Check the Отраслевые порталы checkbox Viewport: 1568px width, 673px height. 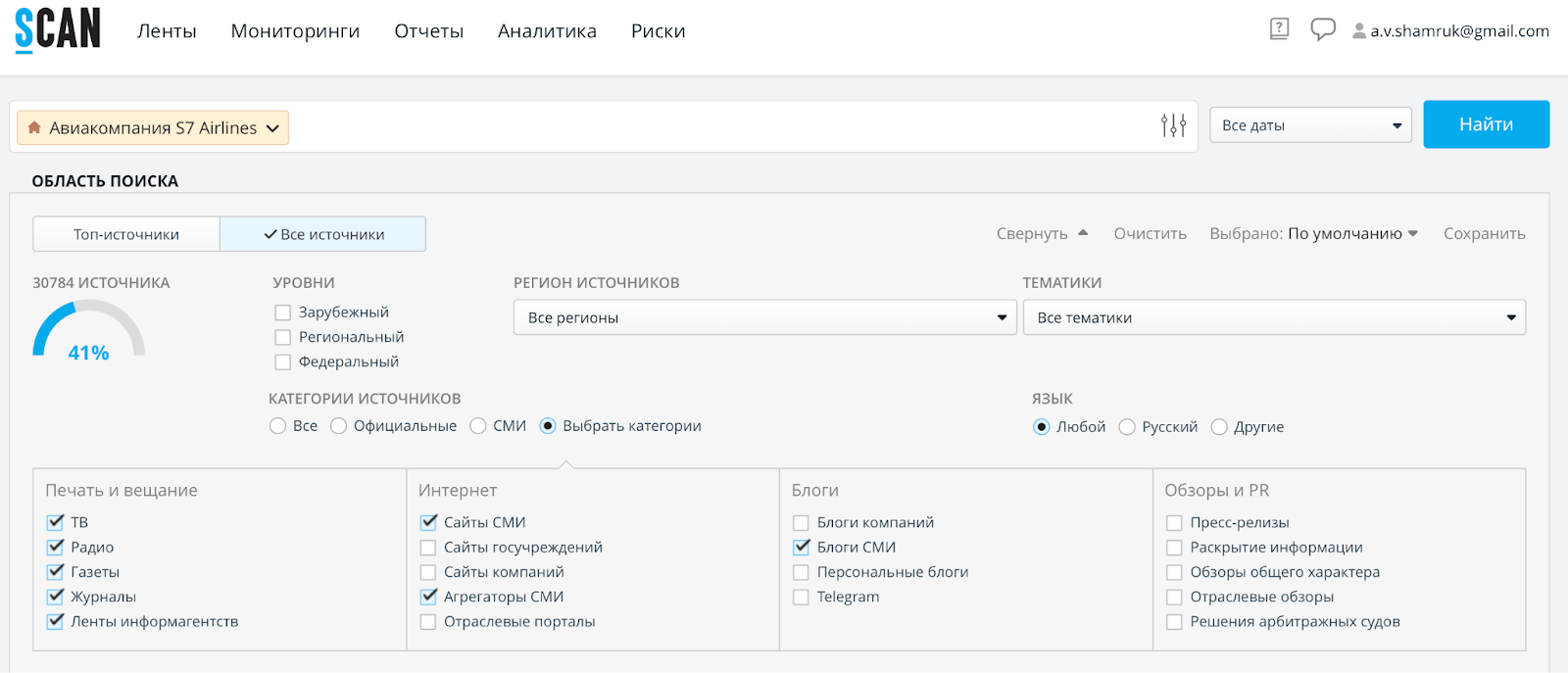pos(428,622)
